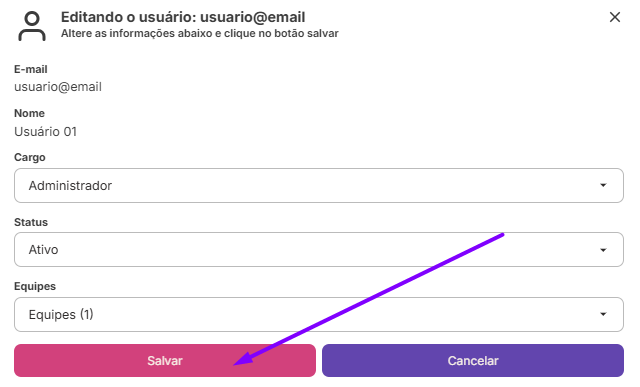Select the Ativo status field

(319, 249)
